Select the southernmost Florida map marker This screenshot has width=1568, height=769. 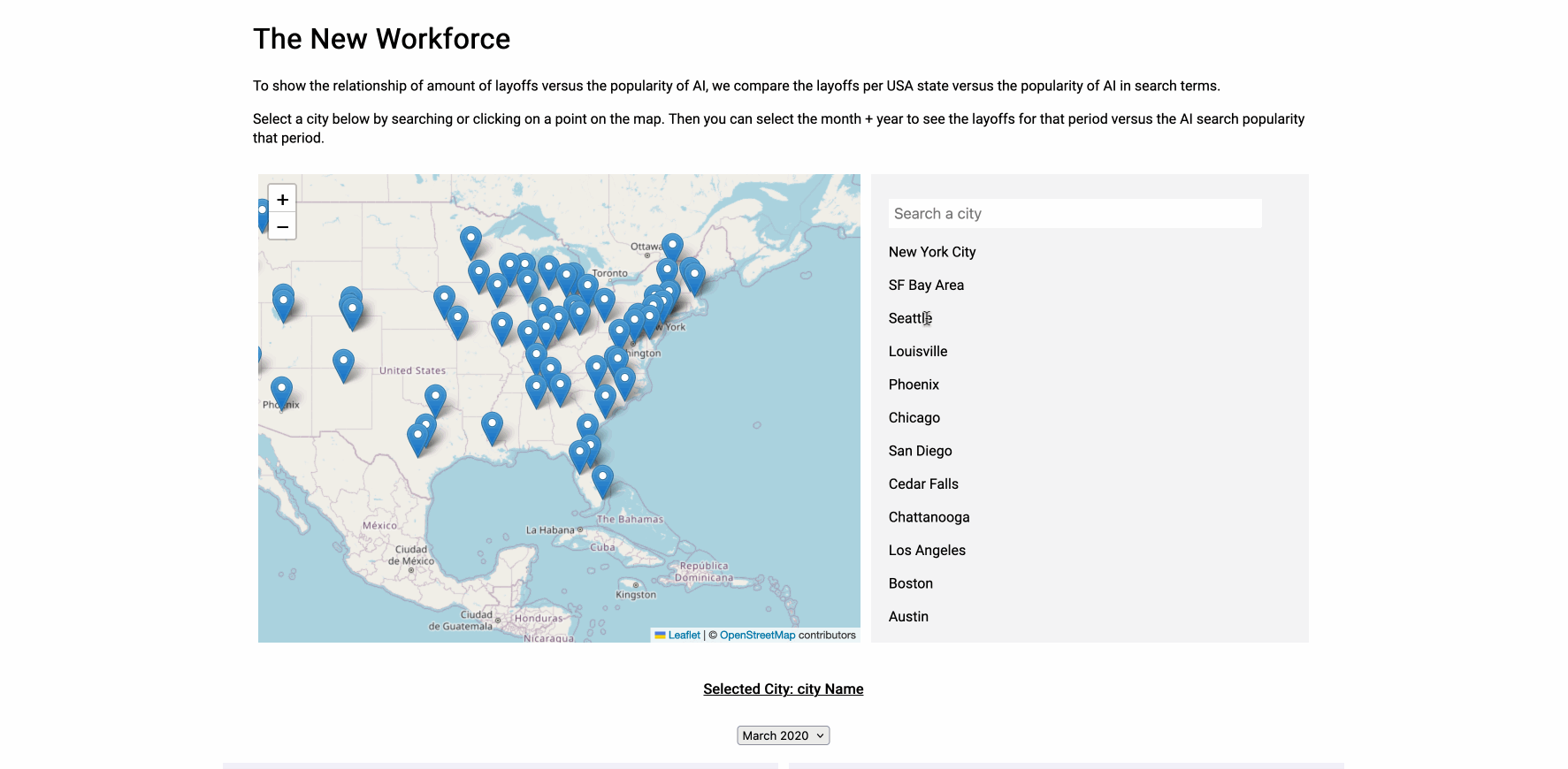click(602, 479)
